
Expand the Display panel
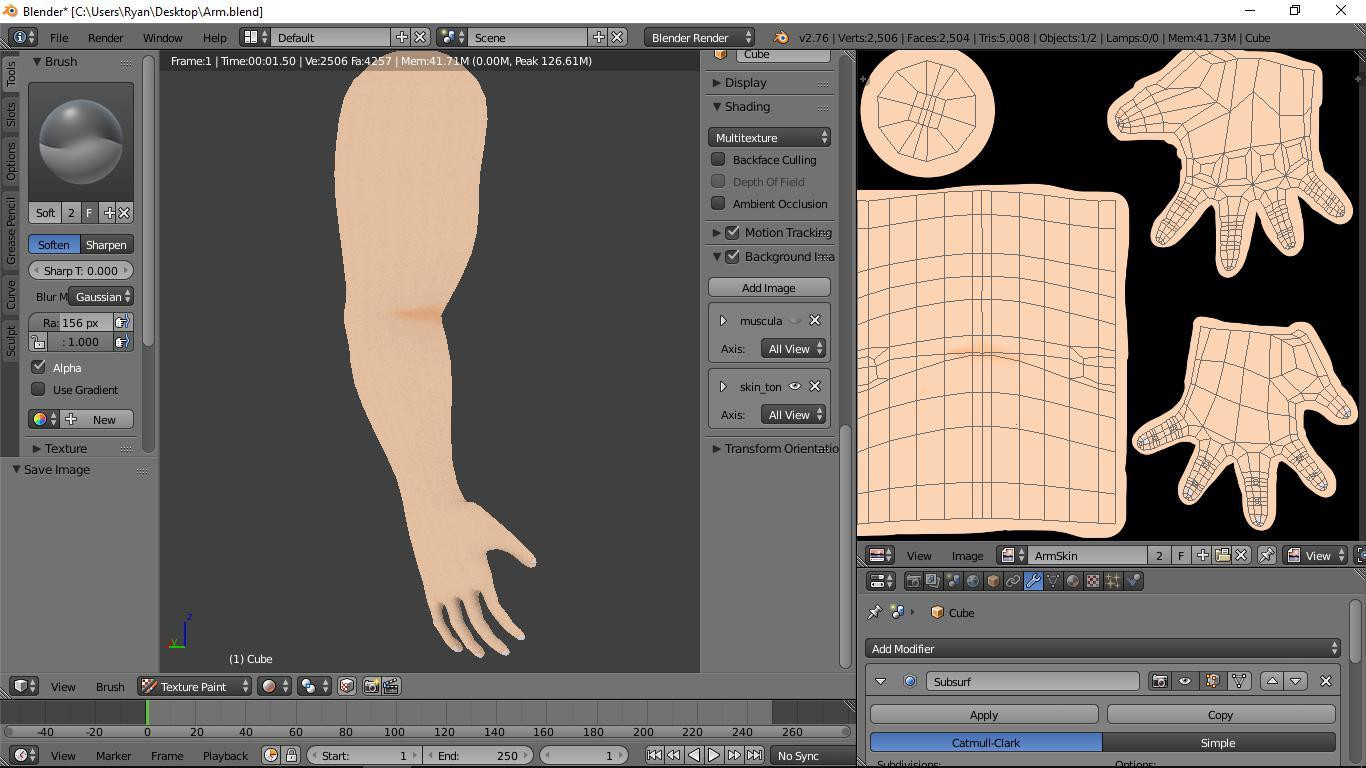(x=745, y=83)
